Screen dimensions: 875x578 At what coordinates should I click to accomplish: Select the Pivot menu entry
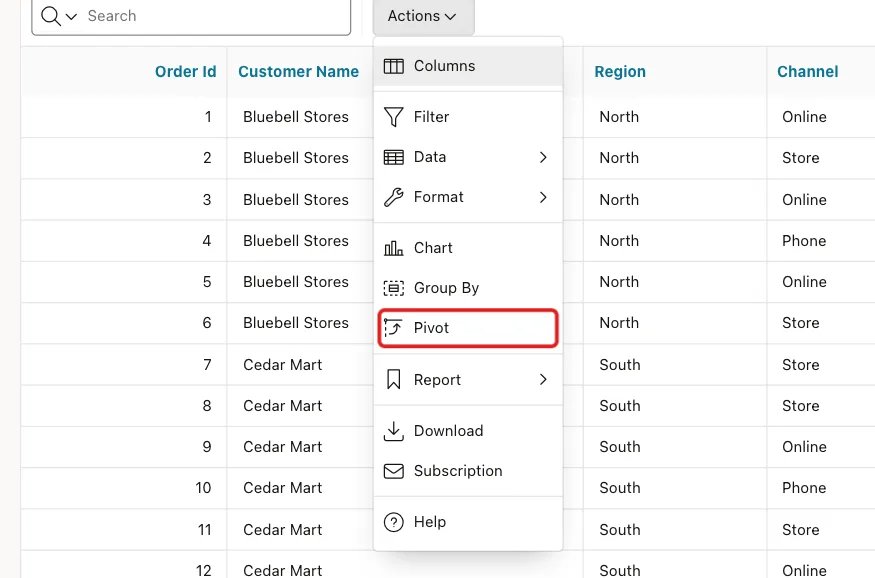(468, 328)
